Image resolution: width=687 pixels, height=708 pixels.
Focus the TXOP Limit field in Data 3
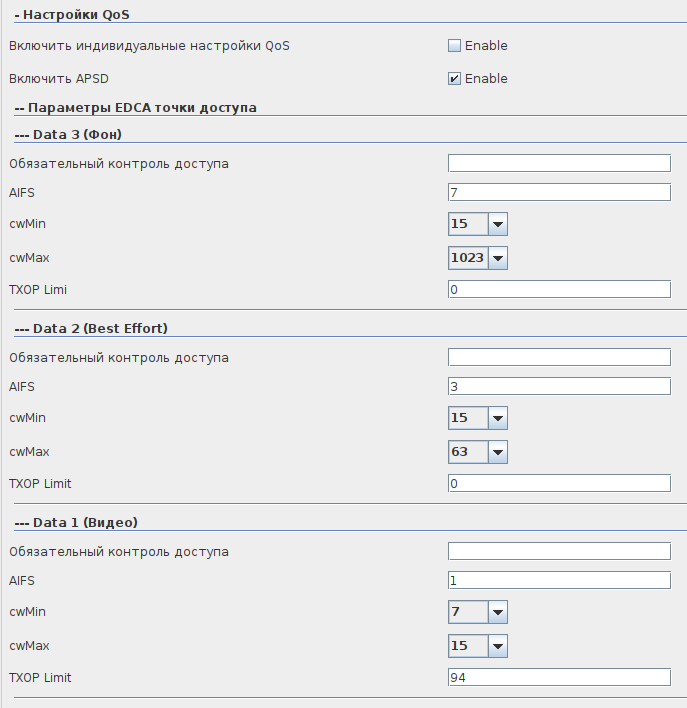559,289
